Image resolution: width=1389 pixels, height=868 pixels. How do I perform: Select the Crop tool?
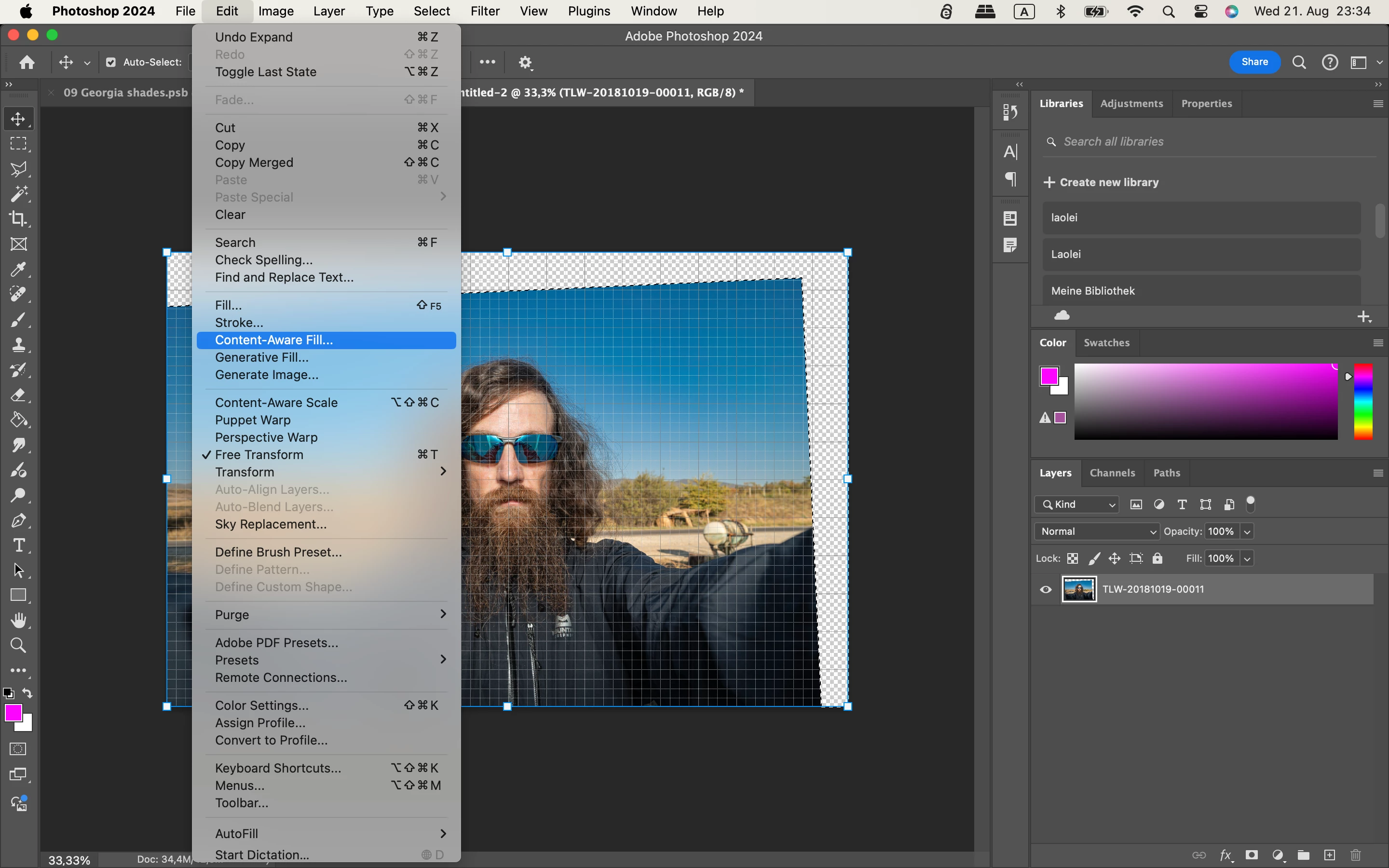point(18,219)
